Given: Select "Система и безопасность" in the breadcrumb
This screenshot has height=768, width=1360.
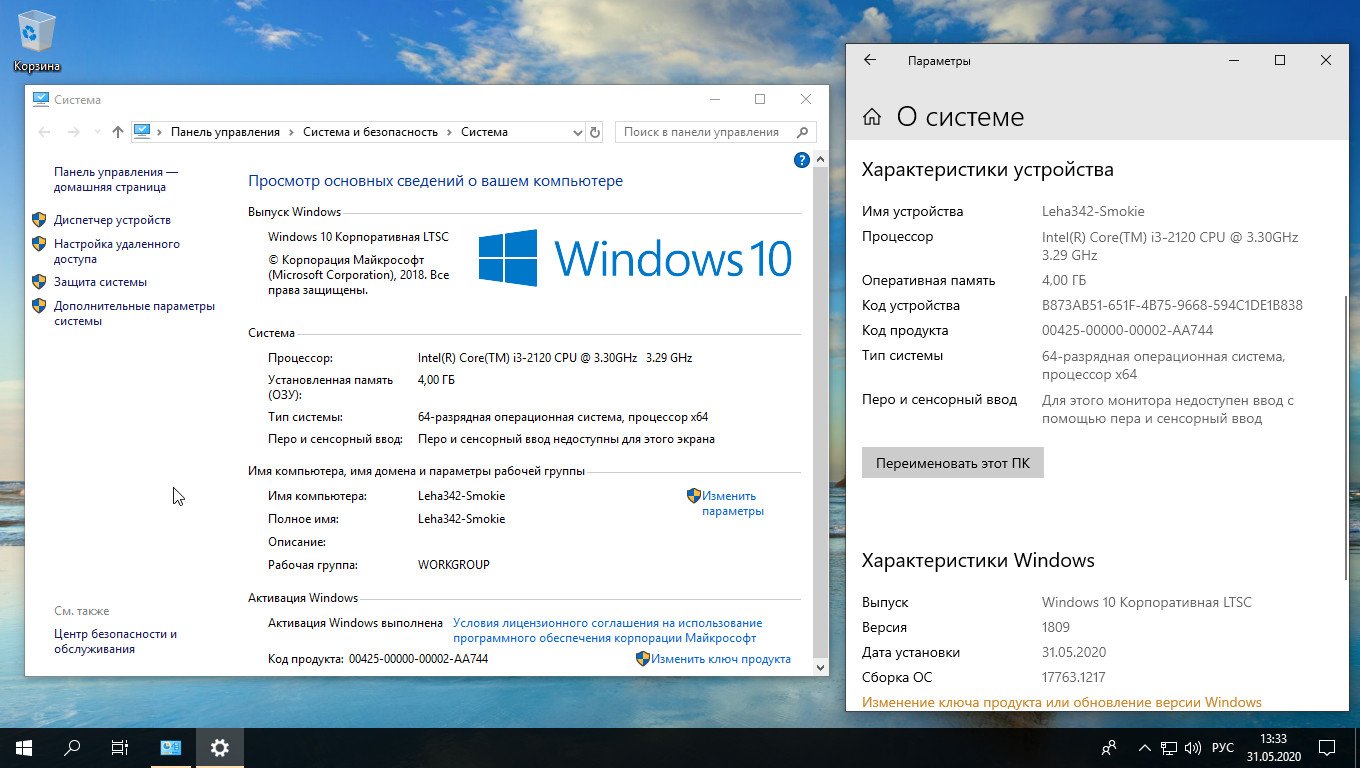Looking at the screenshot, I should coord(370,132).
